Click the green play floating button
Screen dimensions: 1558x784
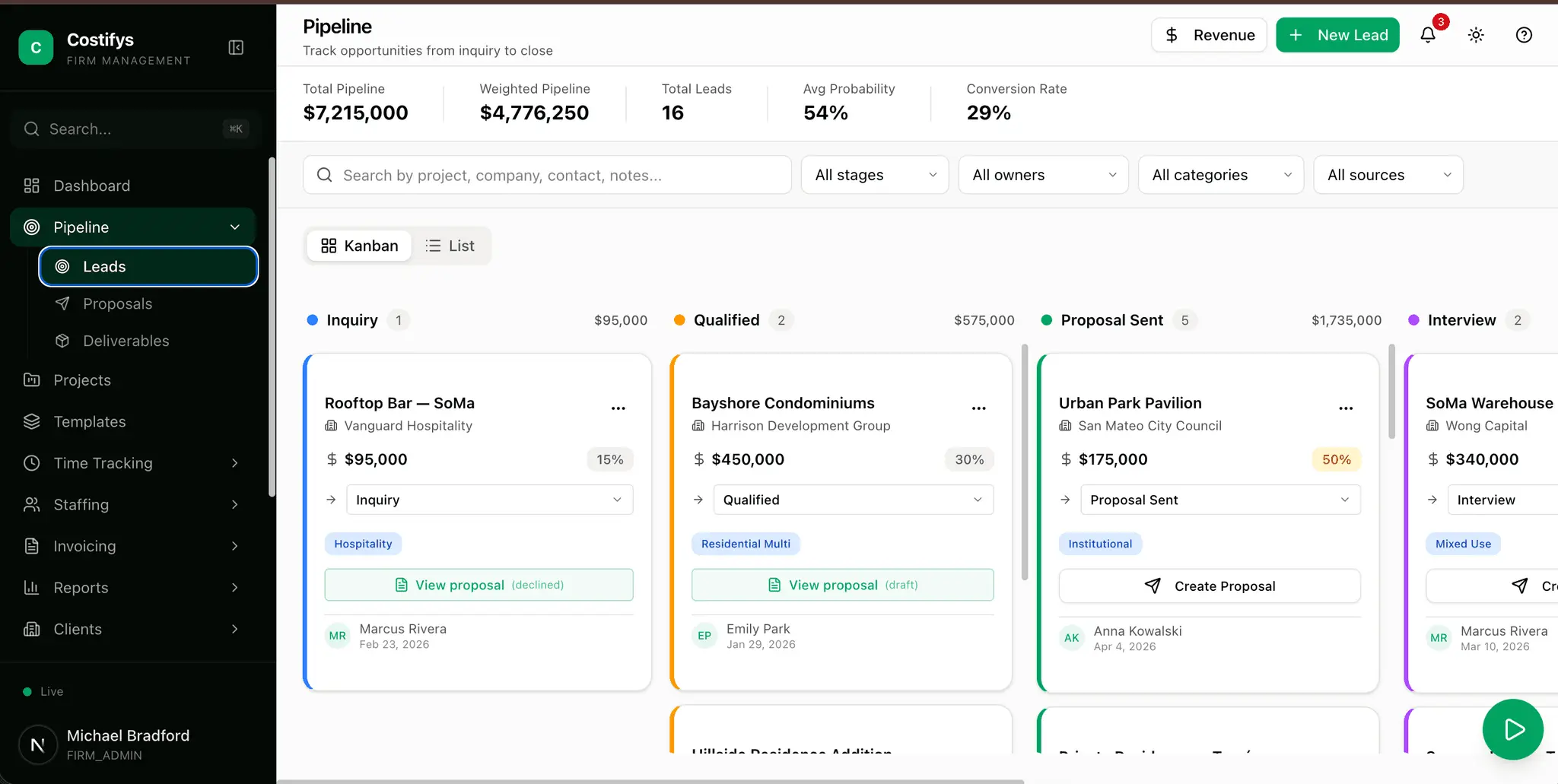coord(1513,729)
